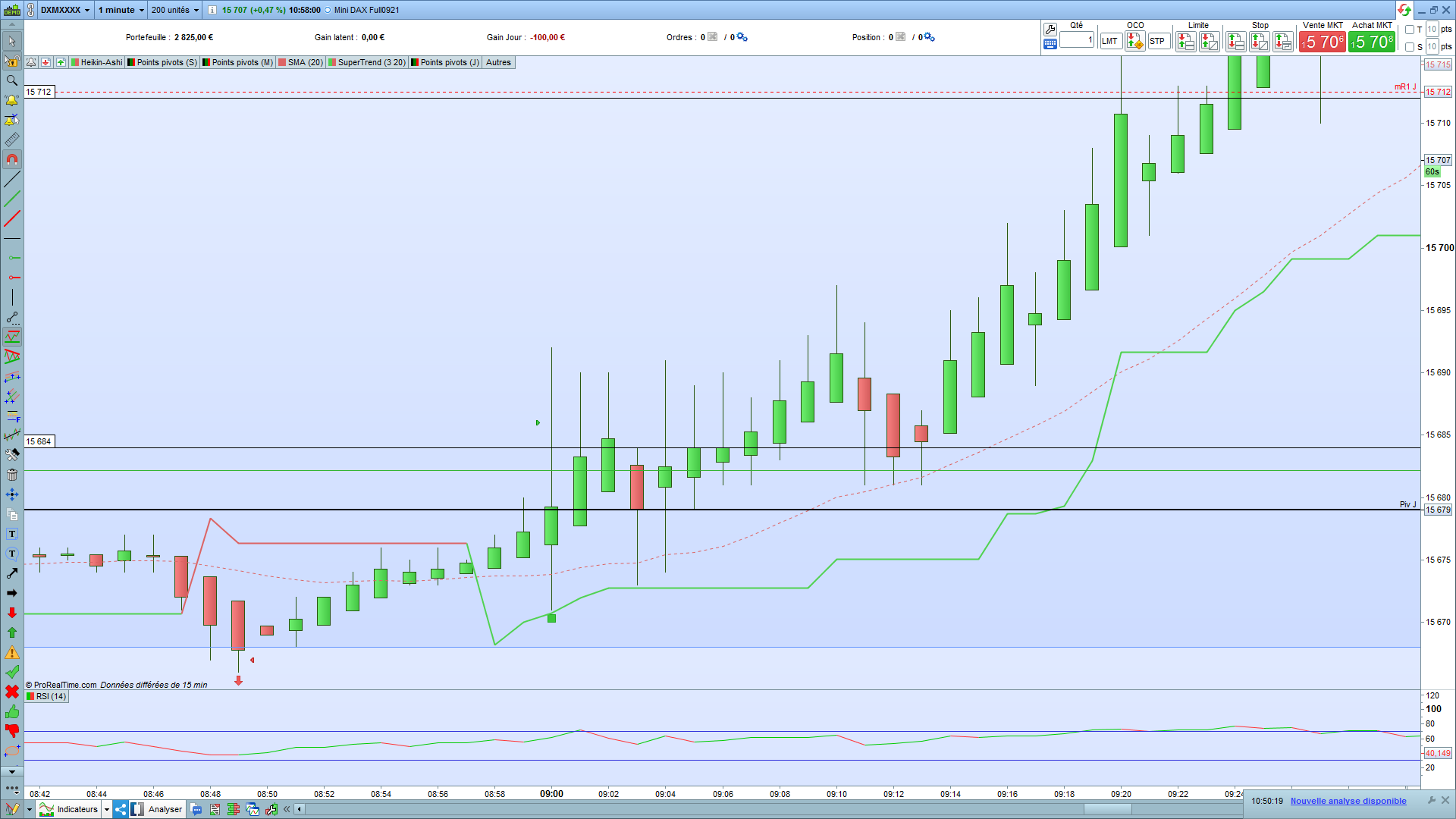Image resolution: width=1456 pixels, height=819 pixels.
Task: Open trading settings wrench icon
Action: tap(1050, 29)
